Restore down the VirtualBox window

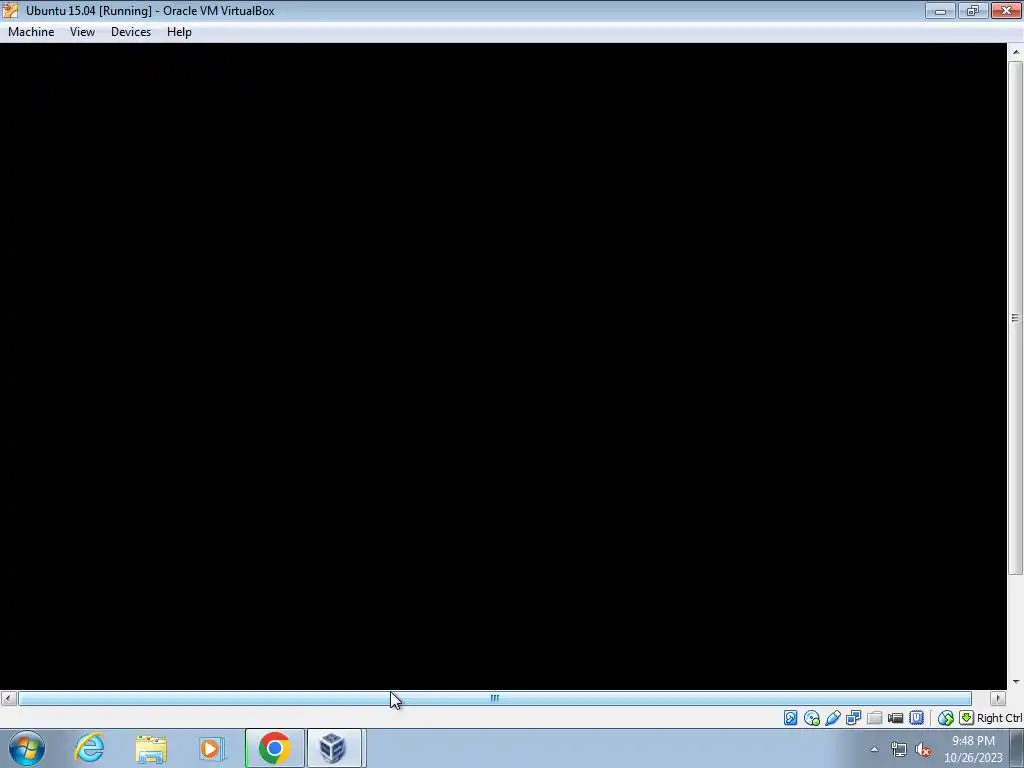pos(973,10)
